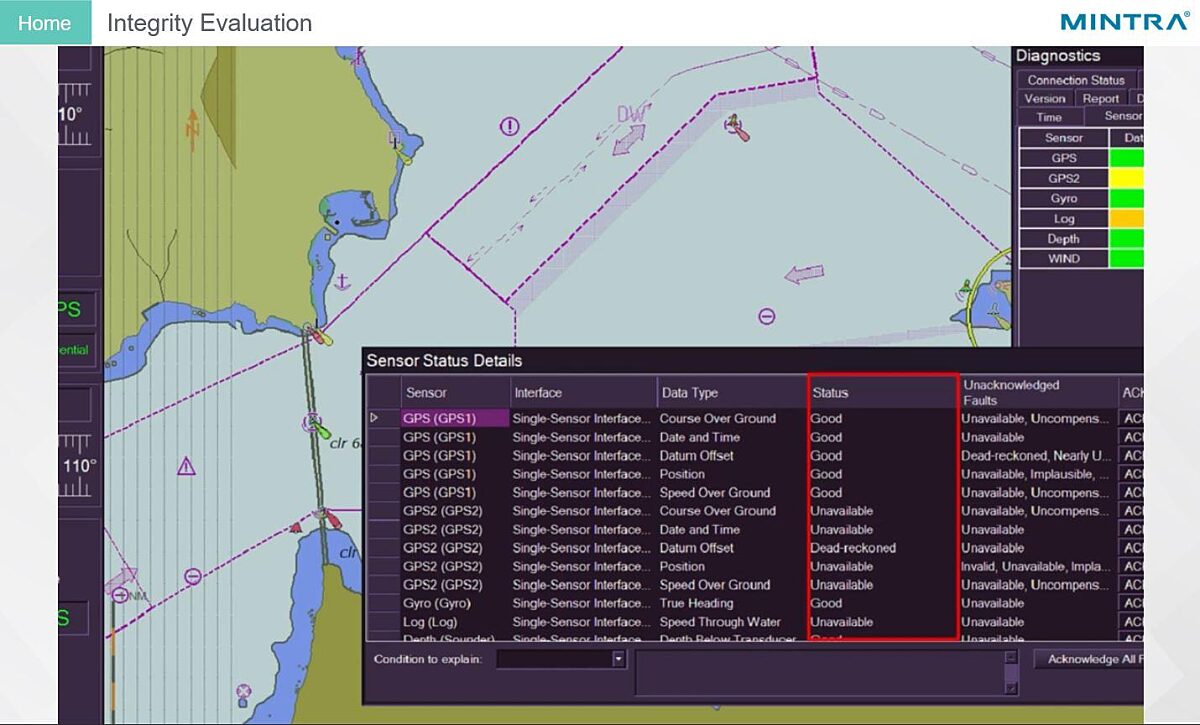Click the Acknowledge All button
1200x725 pixels.
click(x=1088, y=659)
